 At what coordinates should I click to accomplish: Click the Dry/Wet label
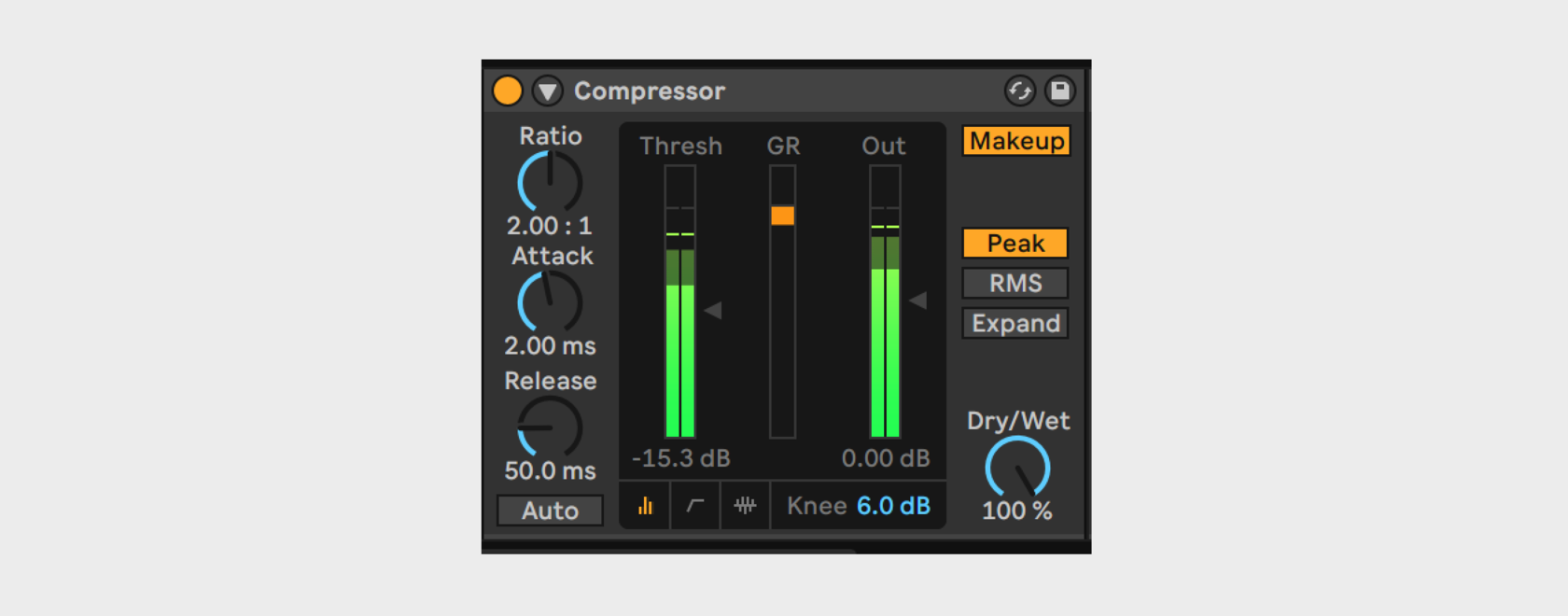point(1018,421)
